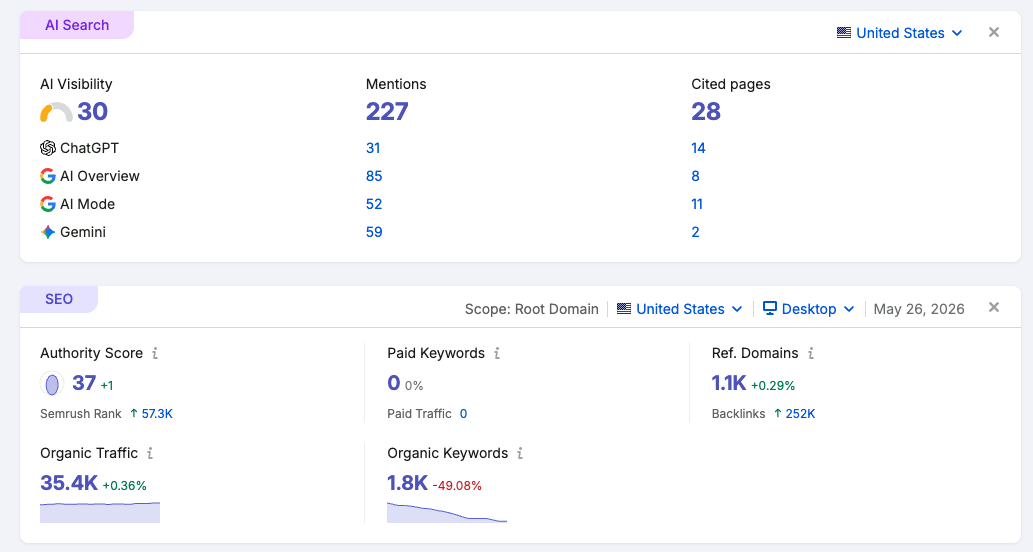Image resolution: width=1033 pixels, height=552 pixels.
Task: Click total Cited pages value 28
Action: pos(706,111)
